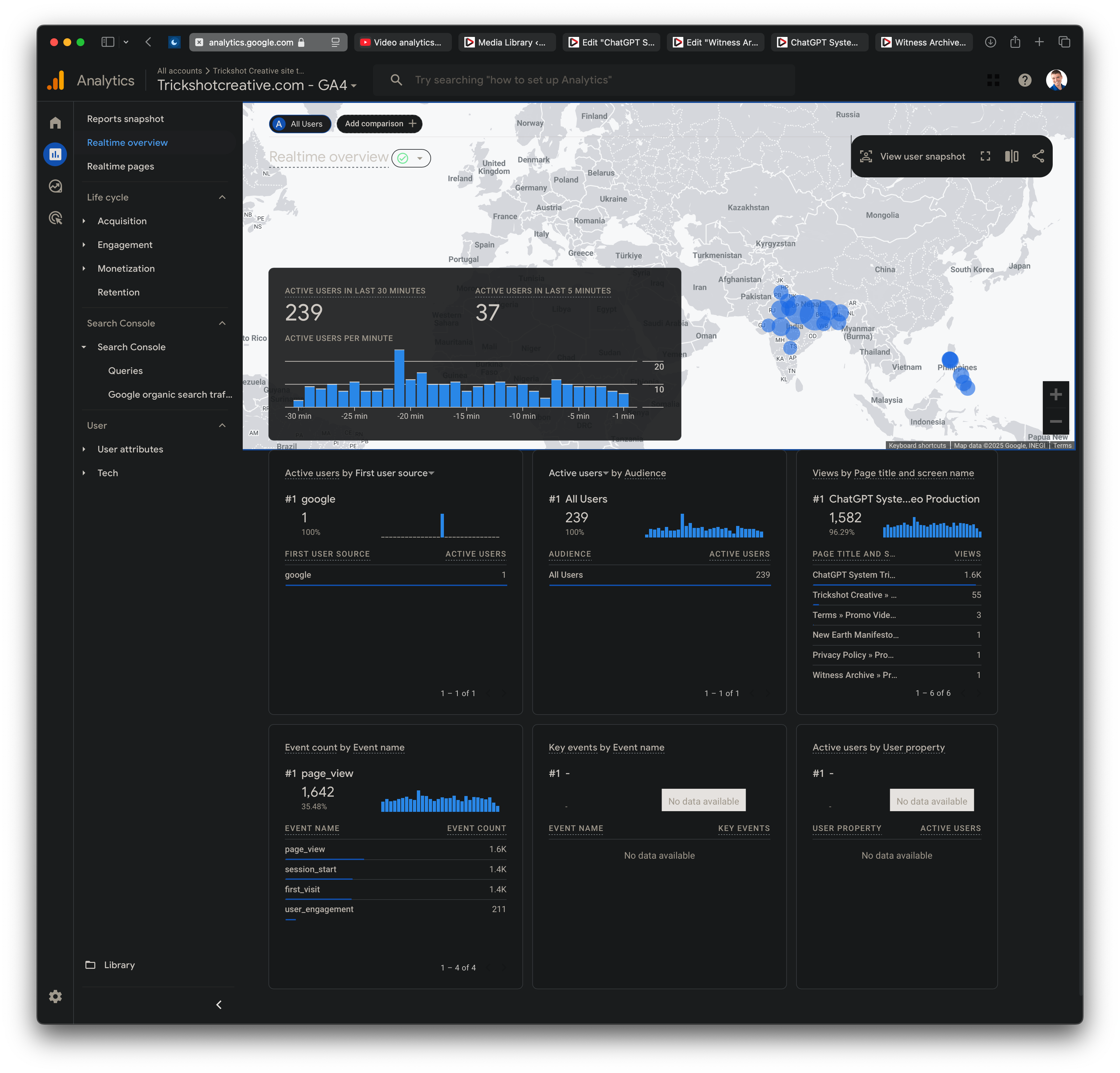Collapse the Life cycle section
Screen dimensions: 1120x1073
pos(222,197)
